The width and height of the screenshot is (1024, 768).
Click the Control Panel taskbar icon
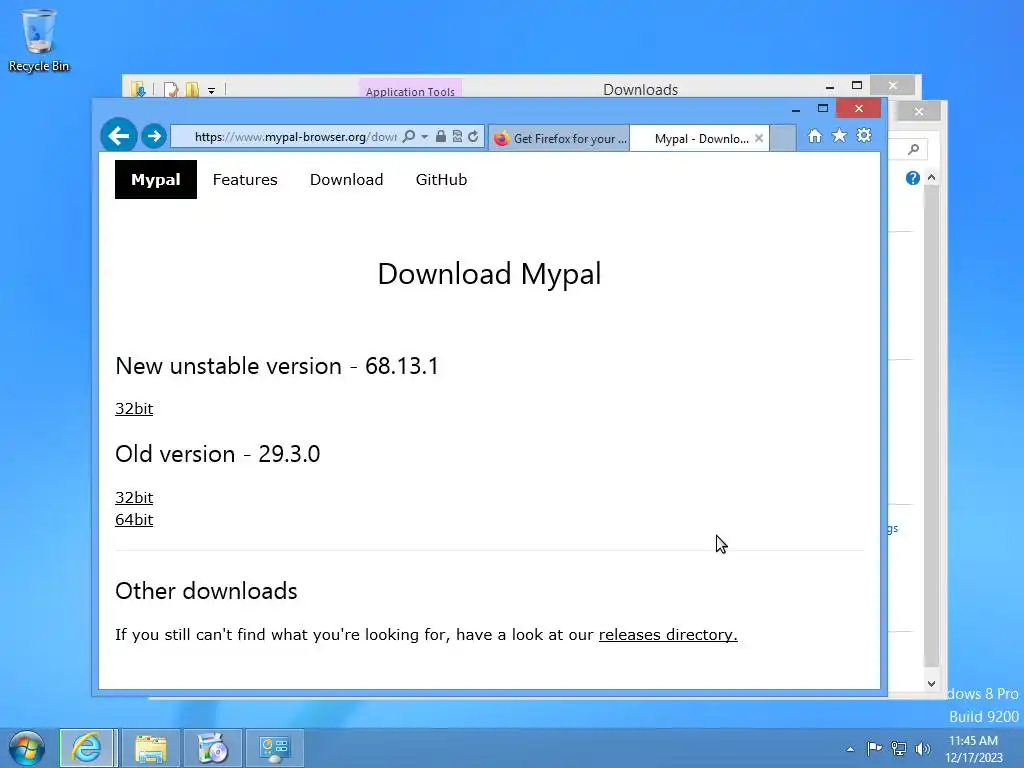(x=274, y=748)
